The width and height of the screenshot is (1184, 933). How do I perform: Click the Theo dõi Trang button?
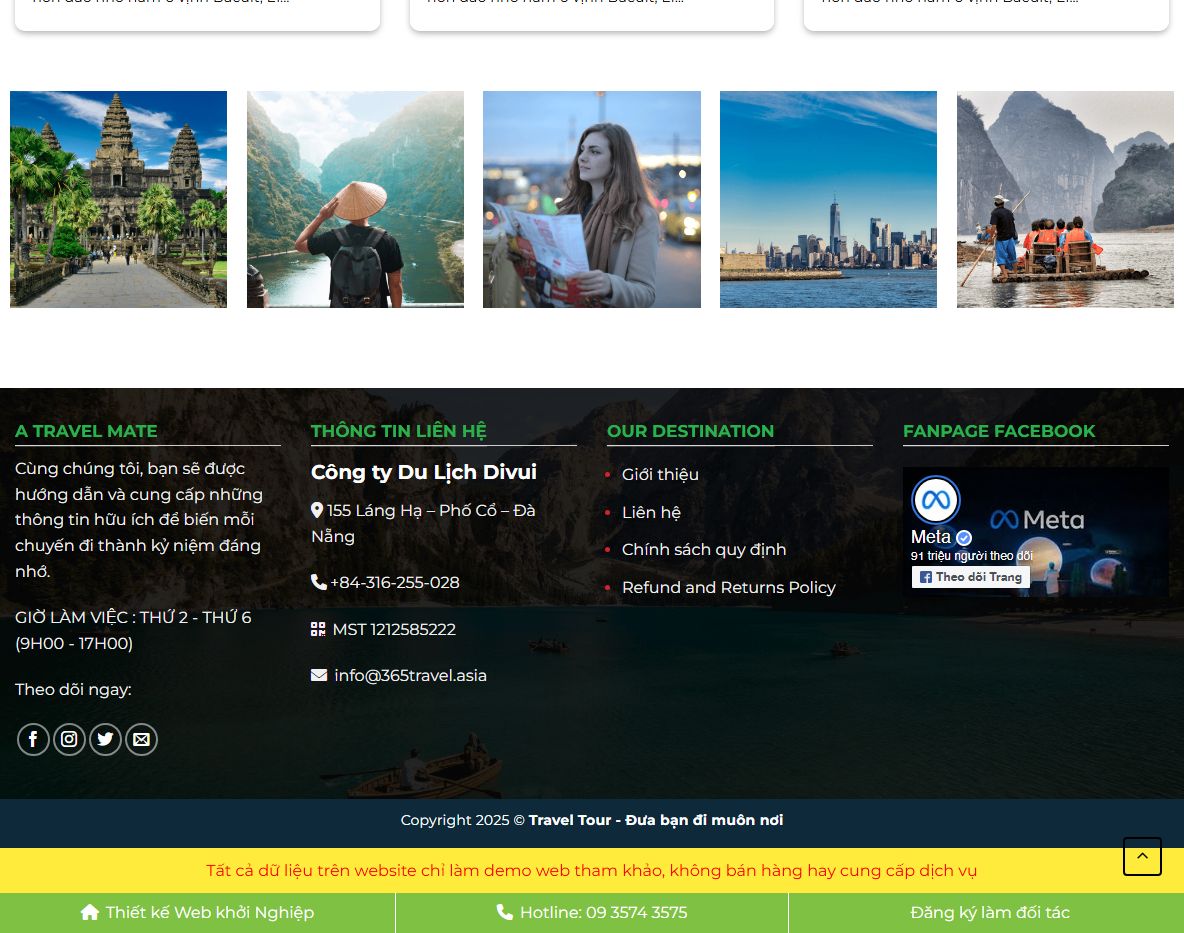[971, 577]
